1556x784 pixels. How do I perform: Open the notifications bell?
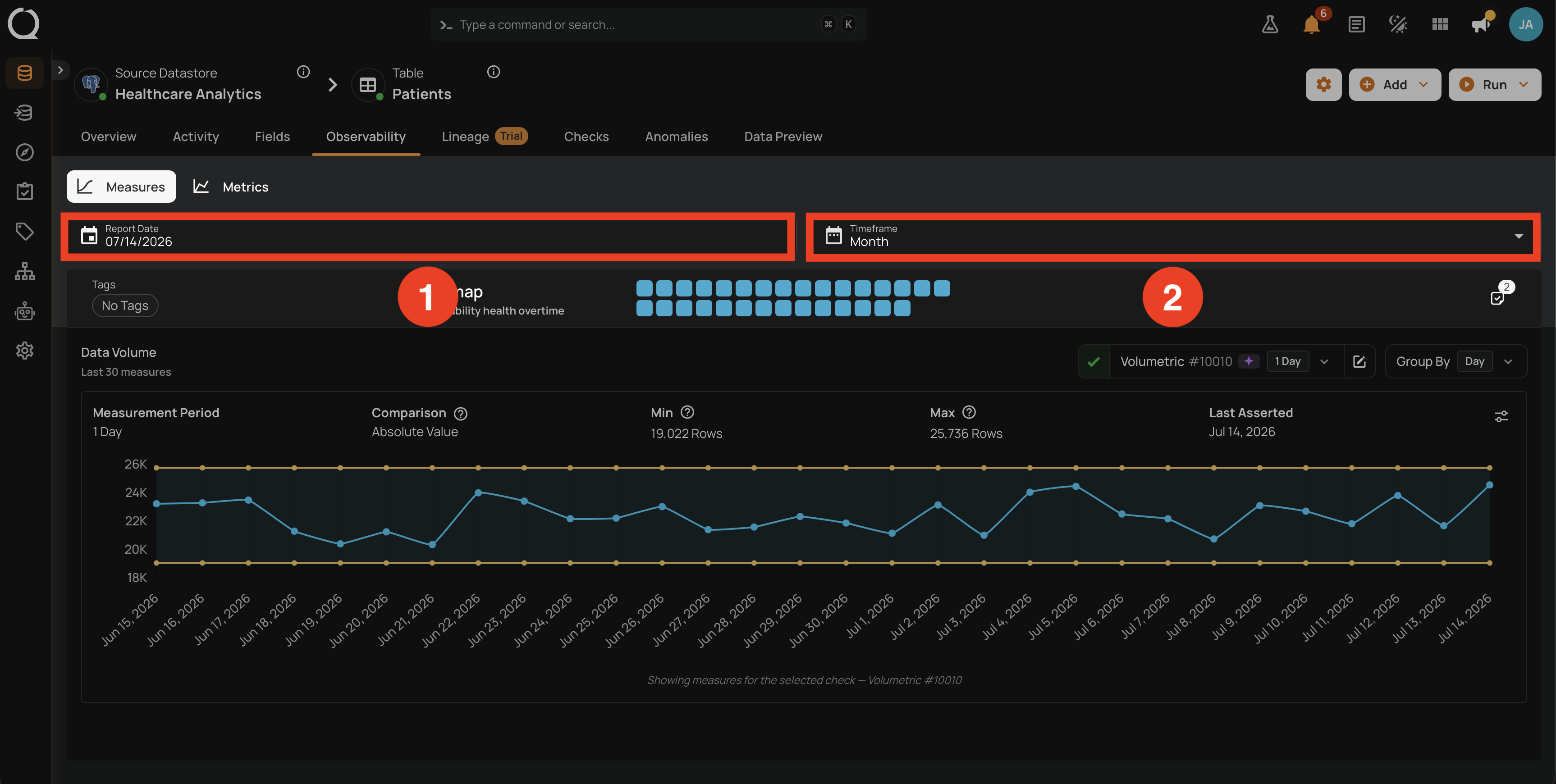[1311, 25]
